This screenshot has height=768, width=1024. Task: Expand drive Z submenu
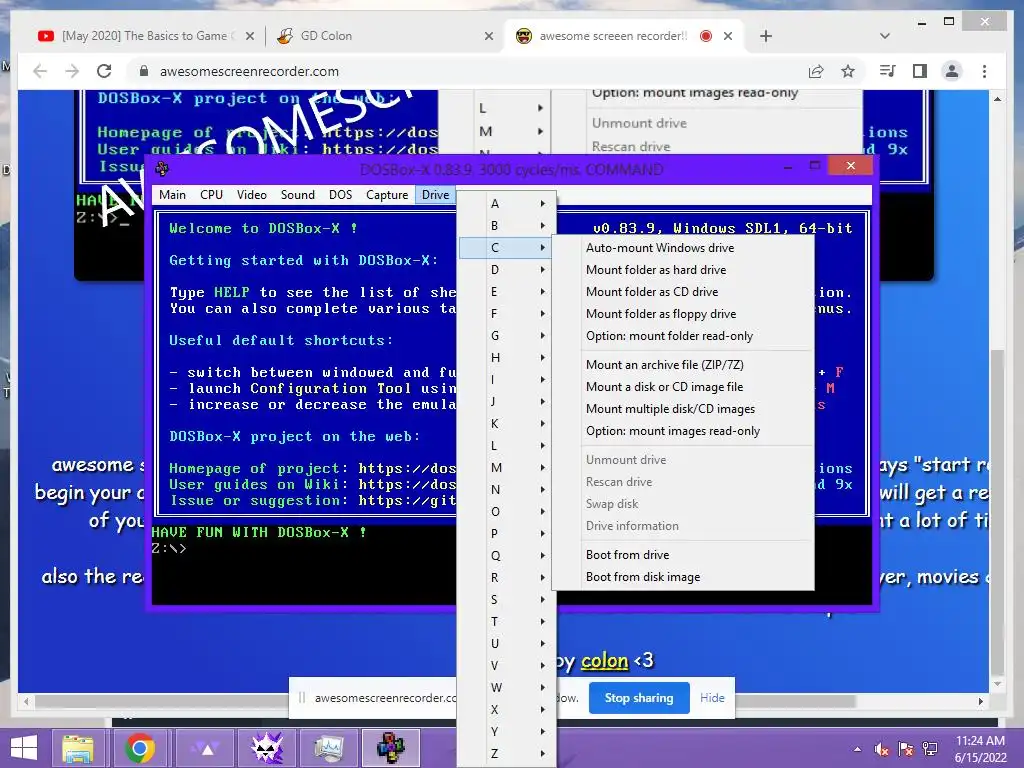pyautogui.click(x=507, y=754)
